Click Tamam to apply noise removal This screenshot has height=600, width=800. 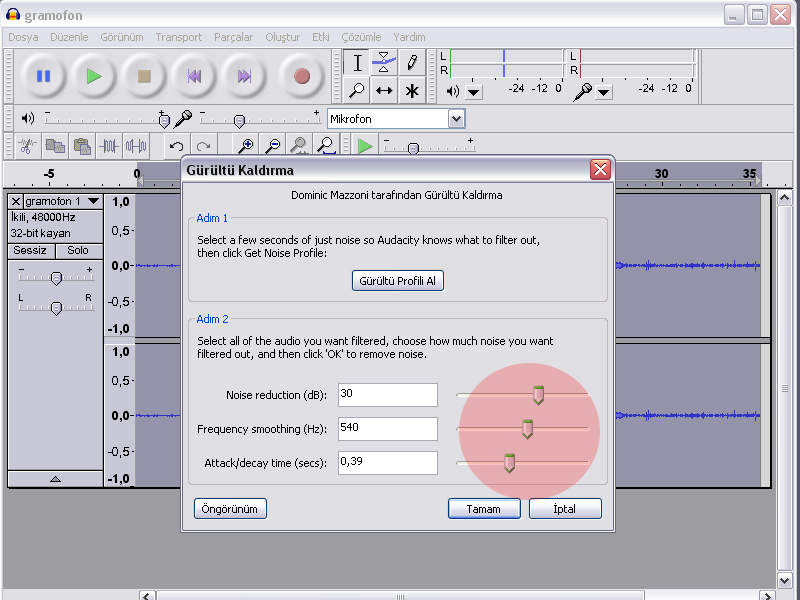tap(484, 509)
